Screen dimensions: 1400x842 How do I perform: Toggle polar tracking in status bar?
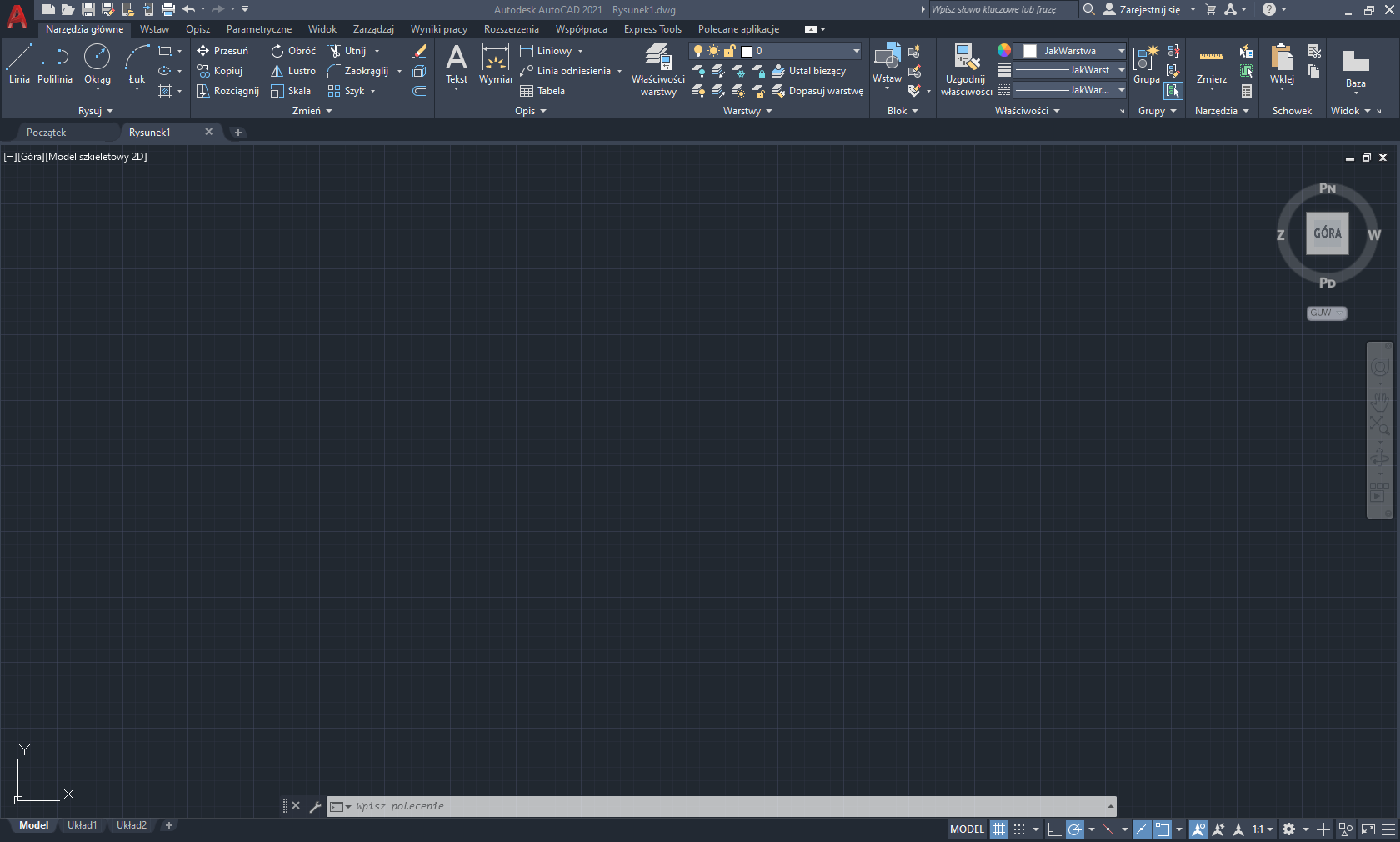pyautogui.click(x=1075, y=829)
